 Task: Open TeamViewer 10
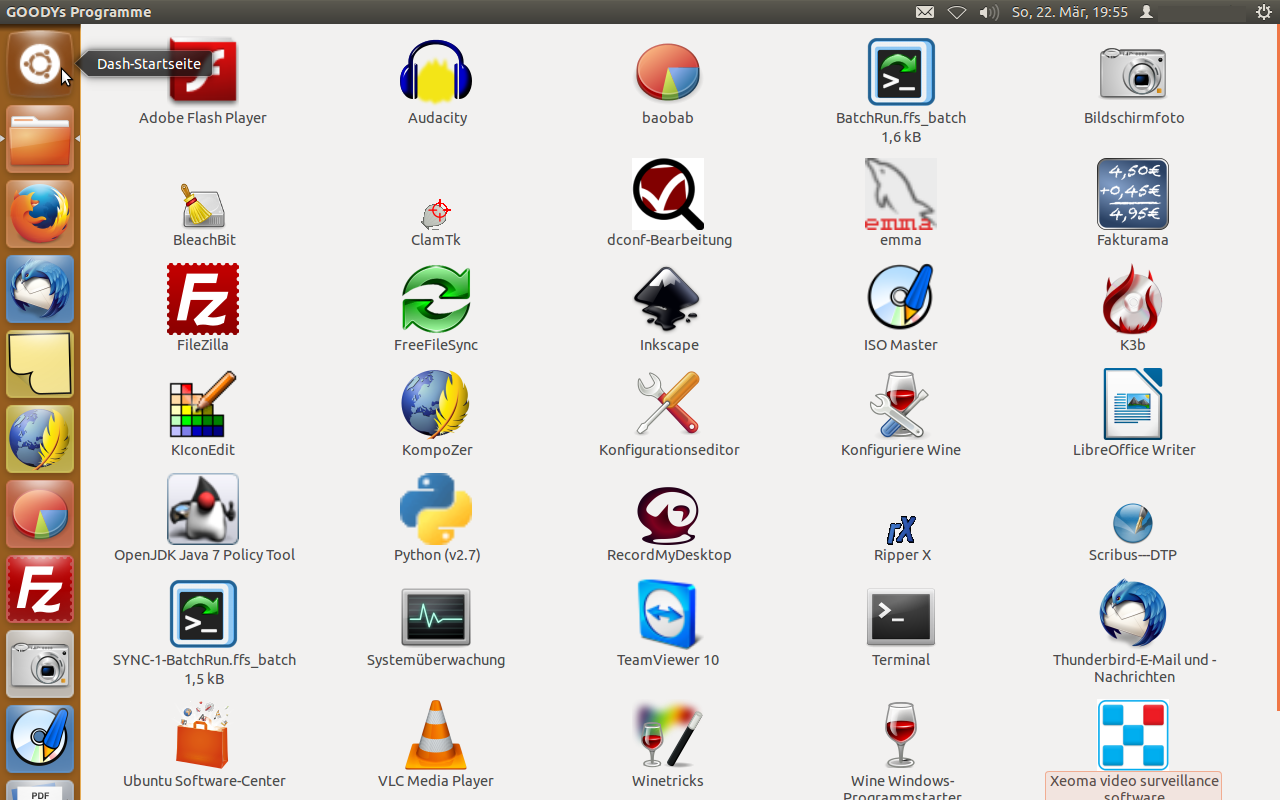click(668, 615)
